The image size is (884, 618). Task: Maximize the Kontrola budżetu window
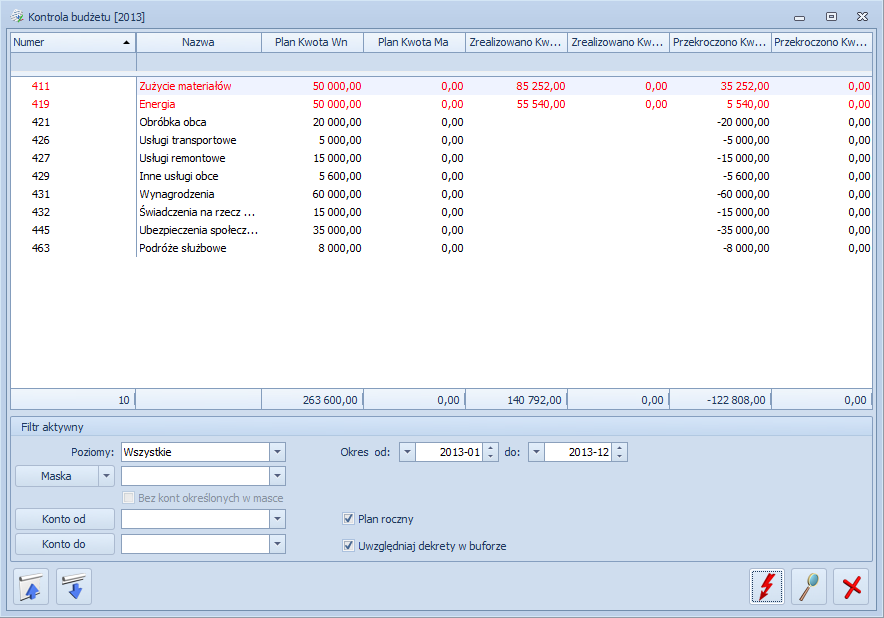click(831, 17)
